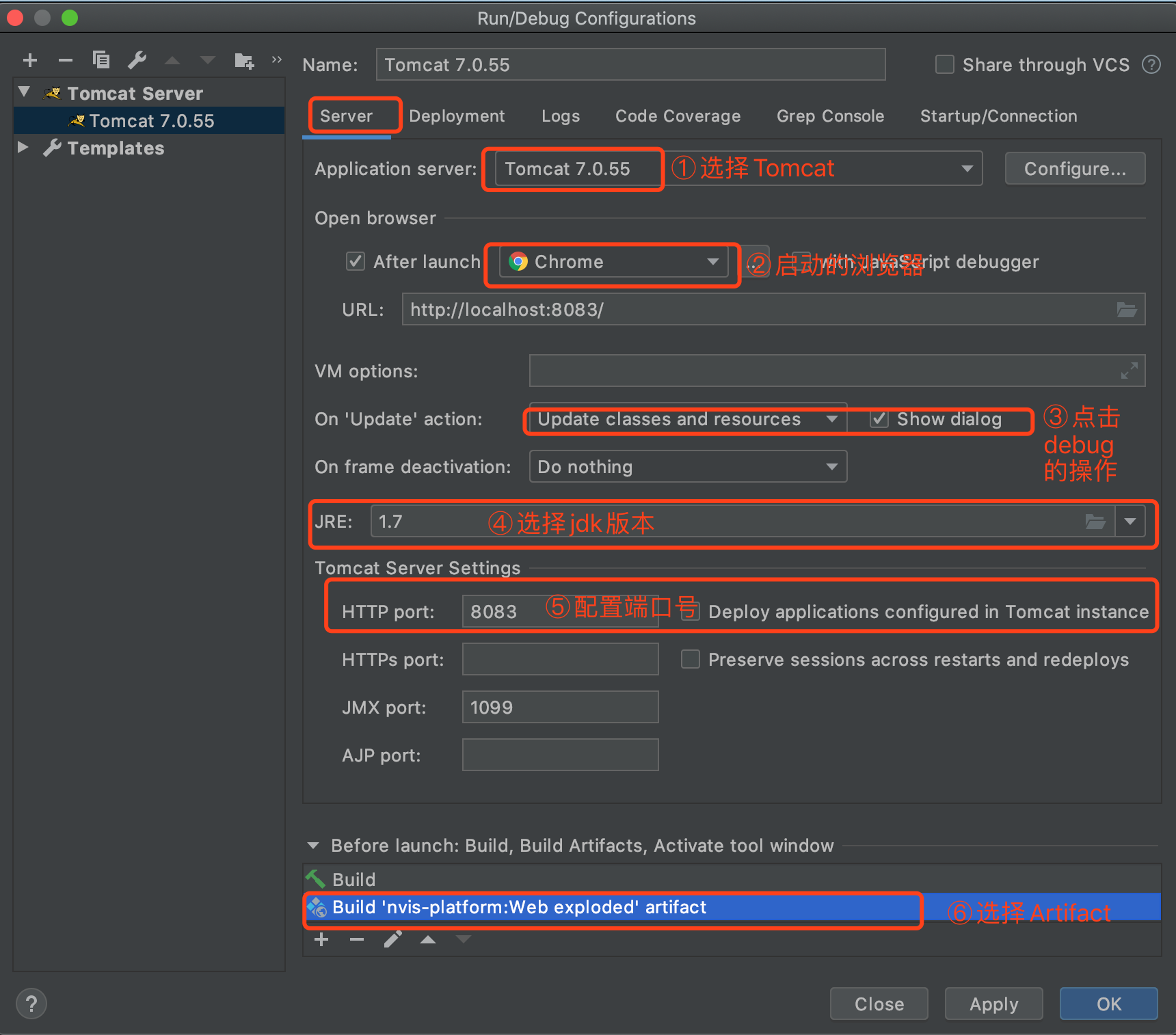The height and width of the screenshot is (1035, 1176).
Task: Focus the JMX port field
Action: pyautogui.click(x=560, y=707)
